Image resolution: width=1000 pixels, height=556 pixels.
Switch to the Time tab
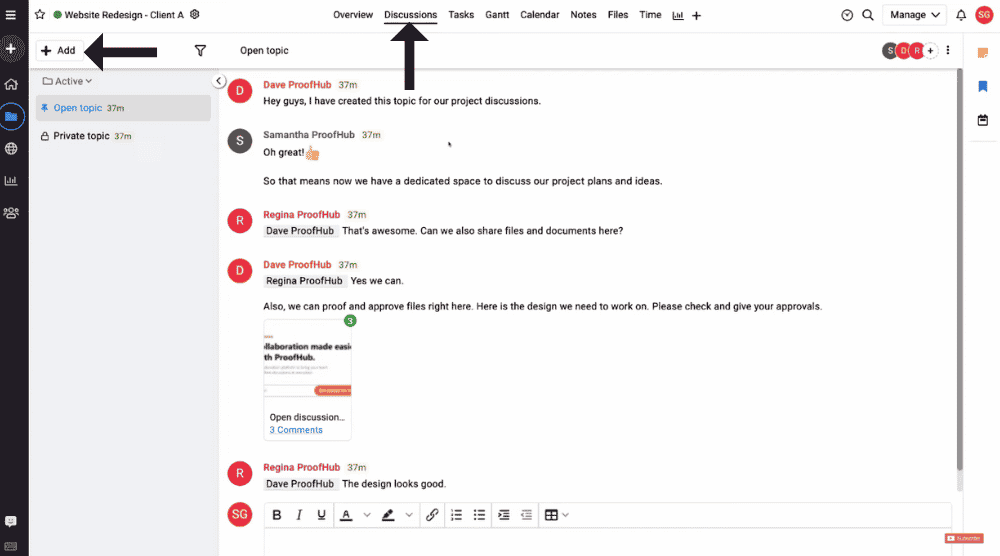(x=650, y=15)
